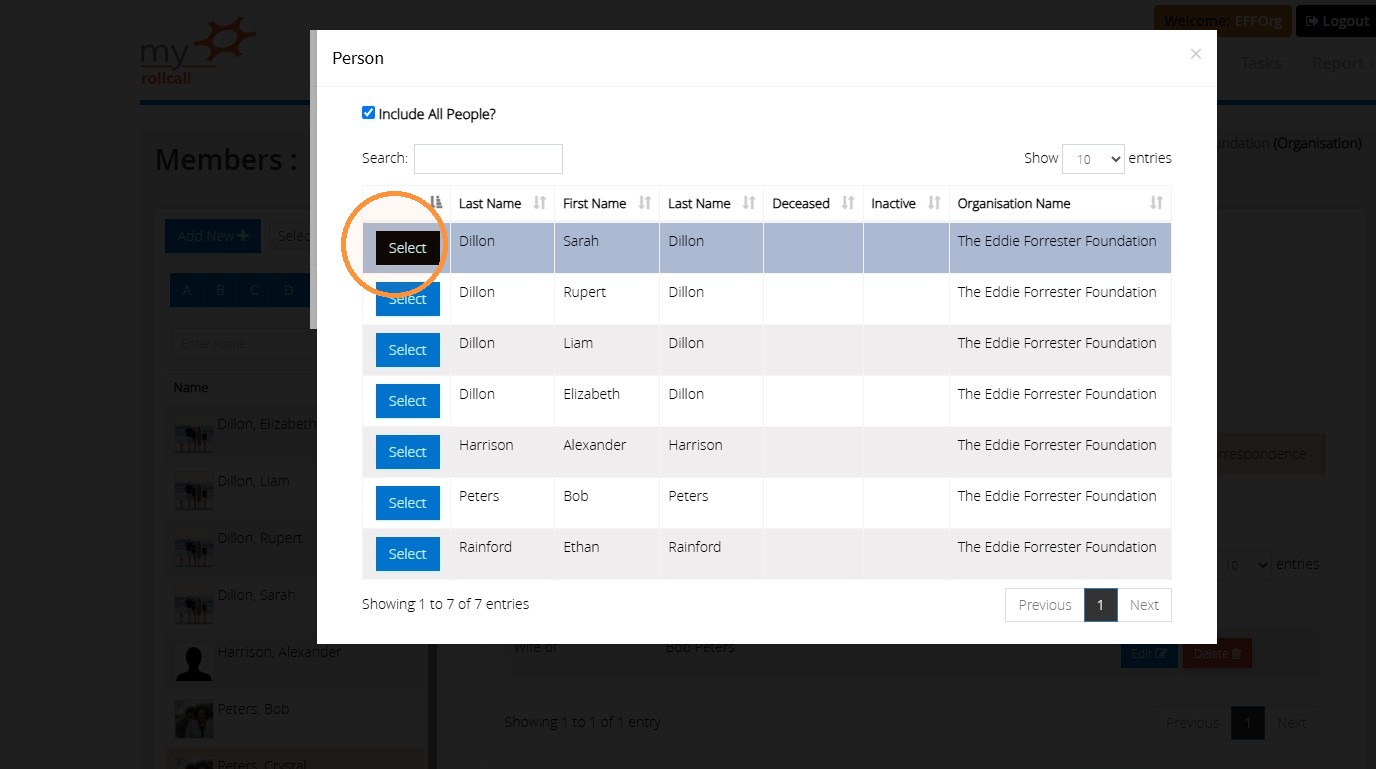
Task: Click Edit button in background page
Action: (x=1149, y=654)
